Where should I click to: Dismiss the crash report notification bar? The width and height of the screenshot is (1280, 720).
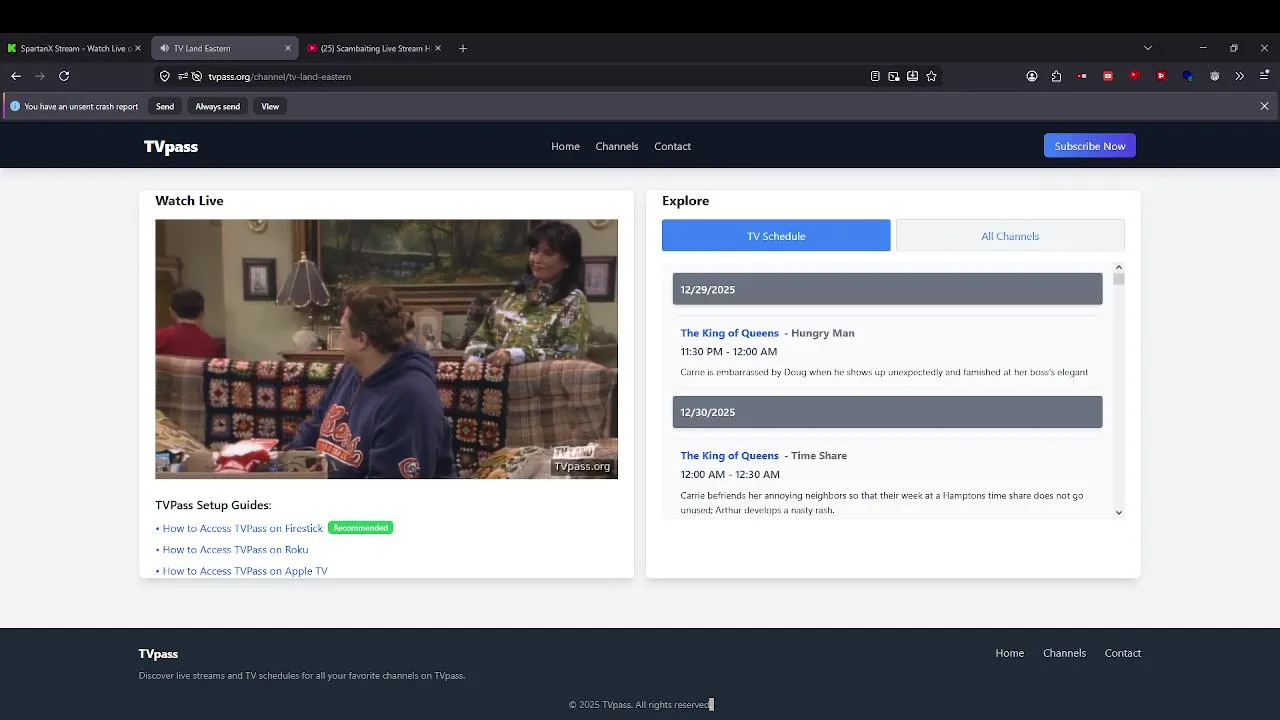pyautogui.click(x=1264, y=106)
